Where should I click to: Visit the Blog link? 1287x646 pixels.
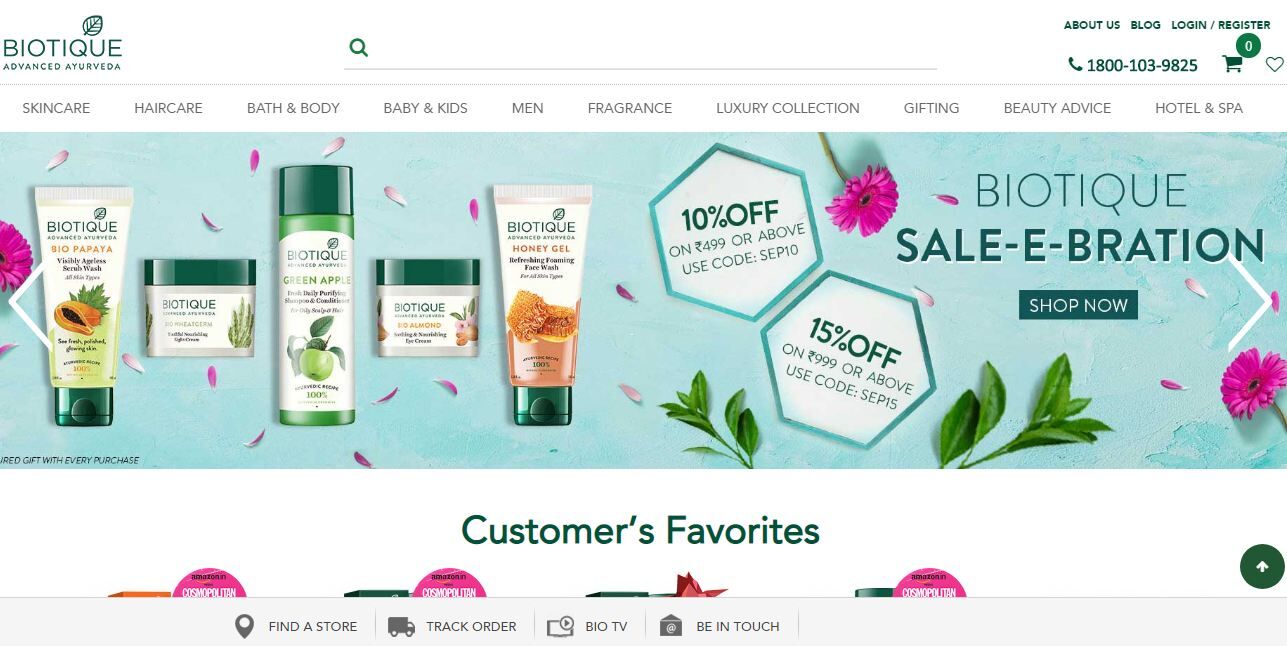(x=1145, y=25)
